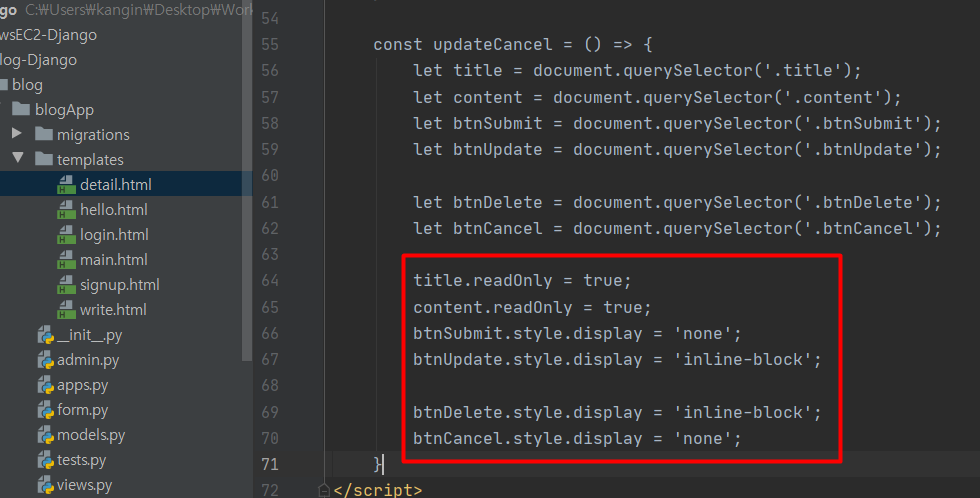Click the 'let btnUpdate' declaration line

[677, 149]
